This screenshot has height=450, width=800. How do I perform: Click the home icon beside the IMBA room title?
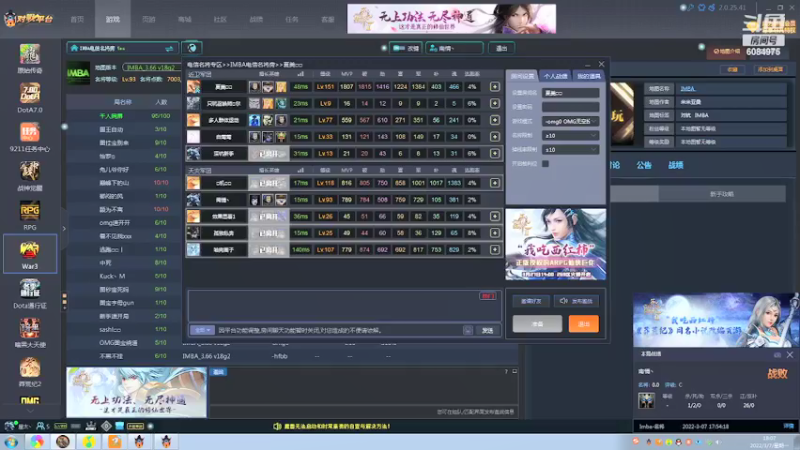(x=74, y=48)
